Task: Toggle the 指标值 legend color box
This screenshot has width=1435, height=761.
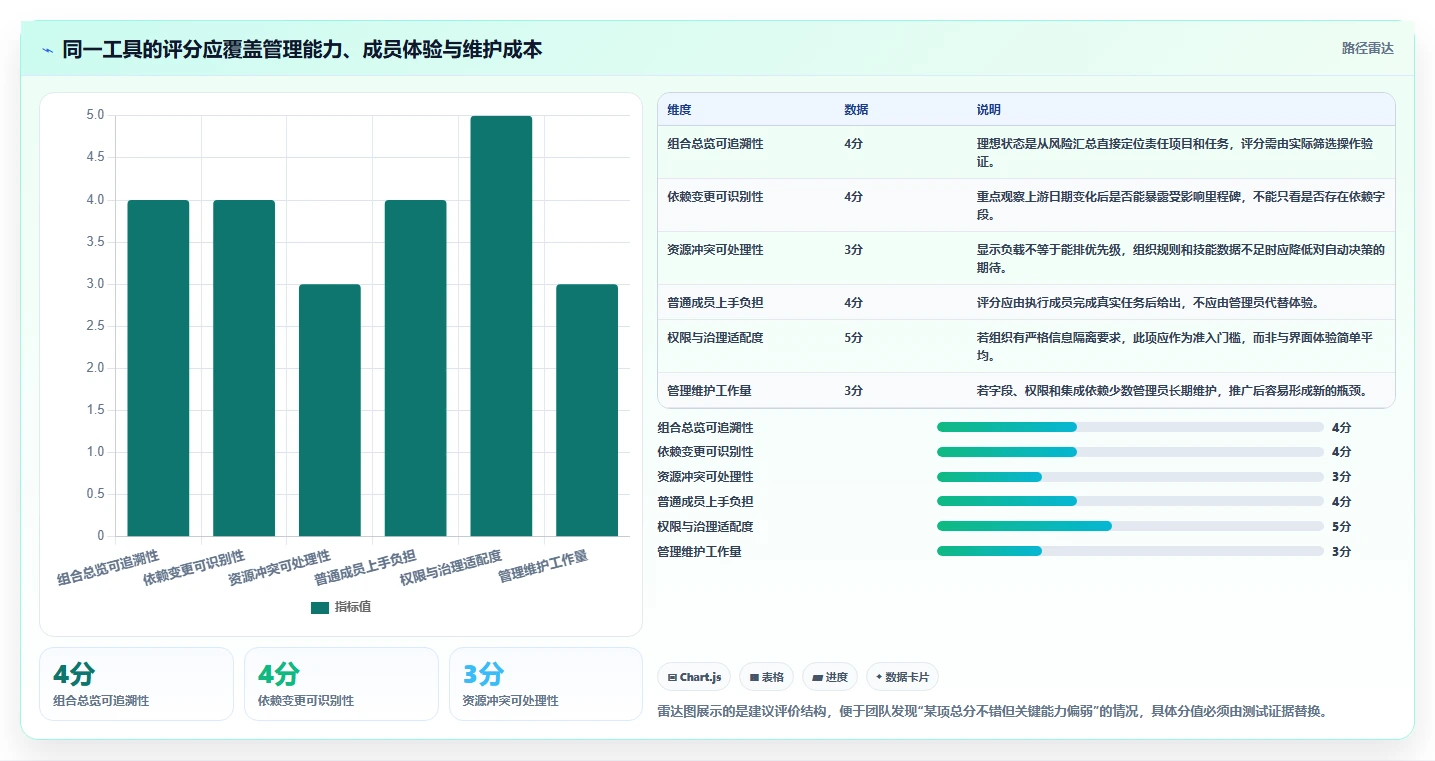Action: (319, 607)
